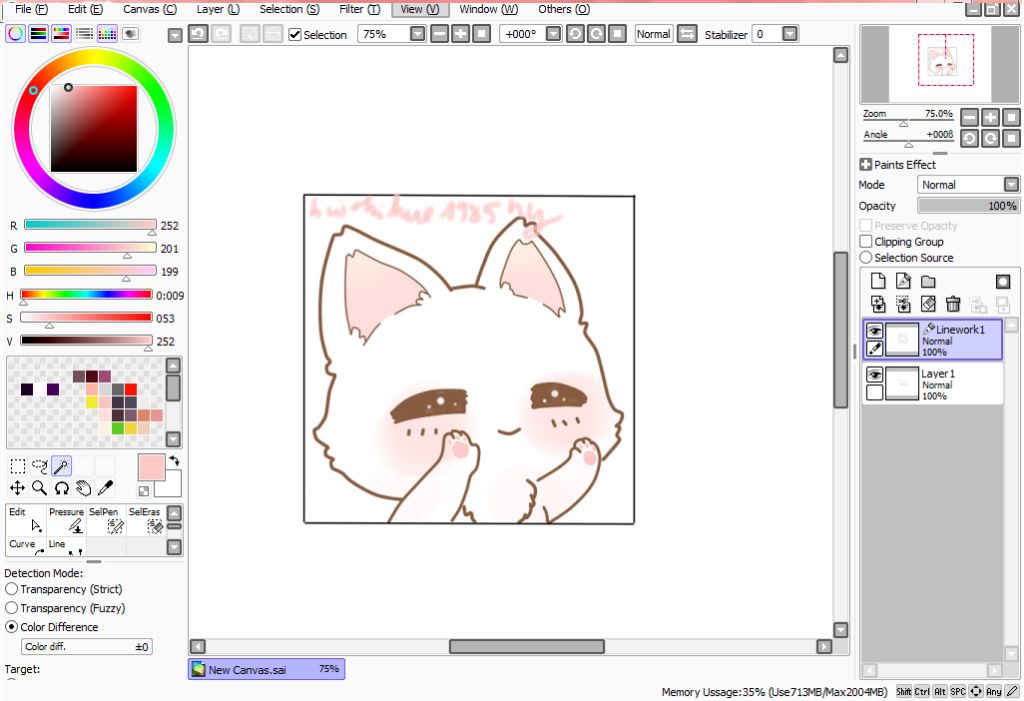The height and width of the screenshot is (701, 1024).
Task: Open the 75% zoom dropdown
Action: (x=418, y=34)
